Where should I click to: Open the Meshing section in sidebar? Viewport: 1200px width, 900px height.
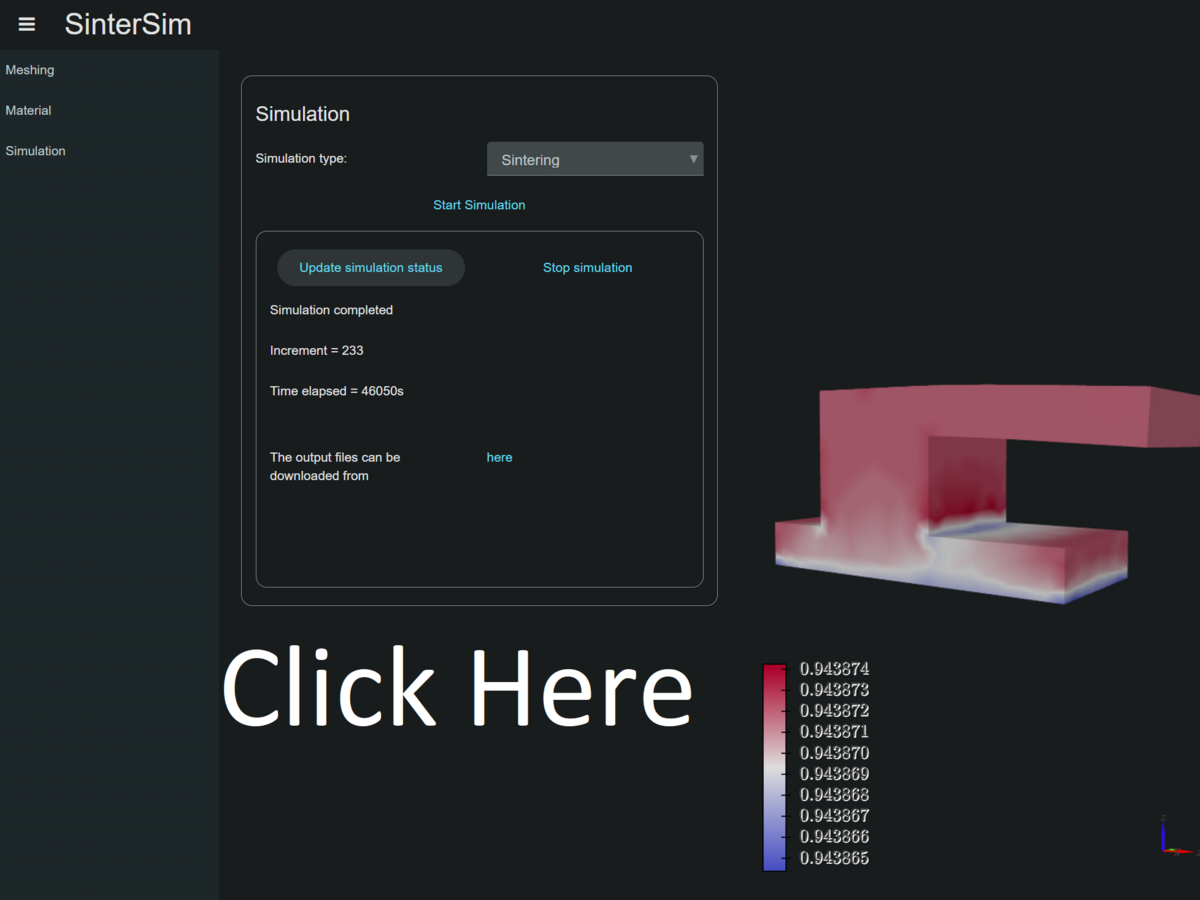[x=30, y=70]
